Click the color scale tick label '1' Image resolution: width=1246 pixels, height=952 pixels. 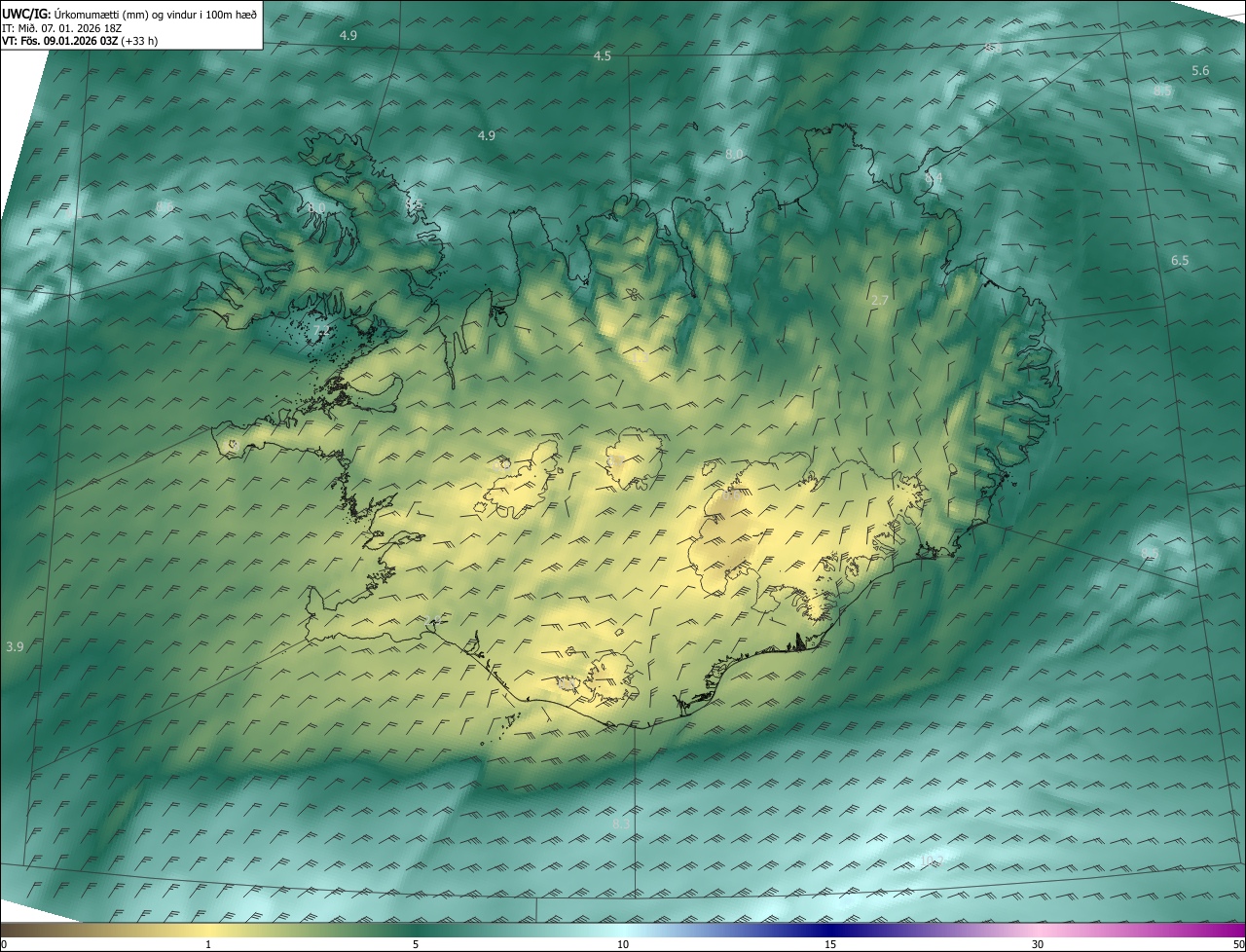tap(208, 945)
